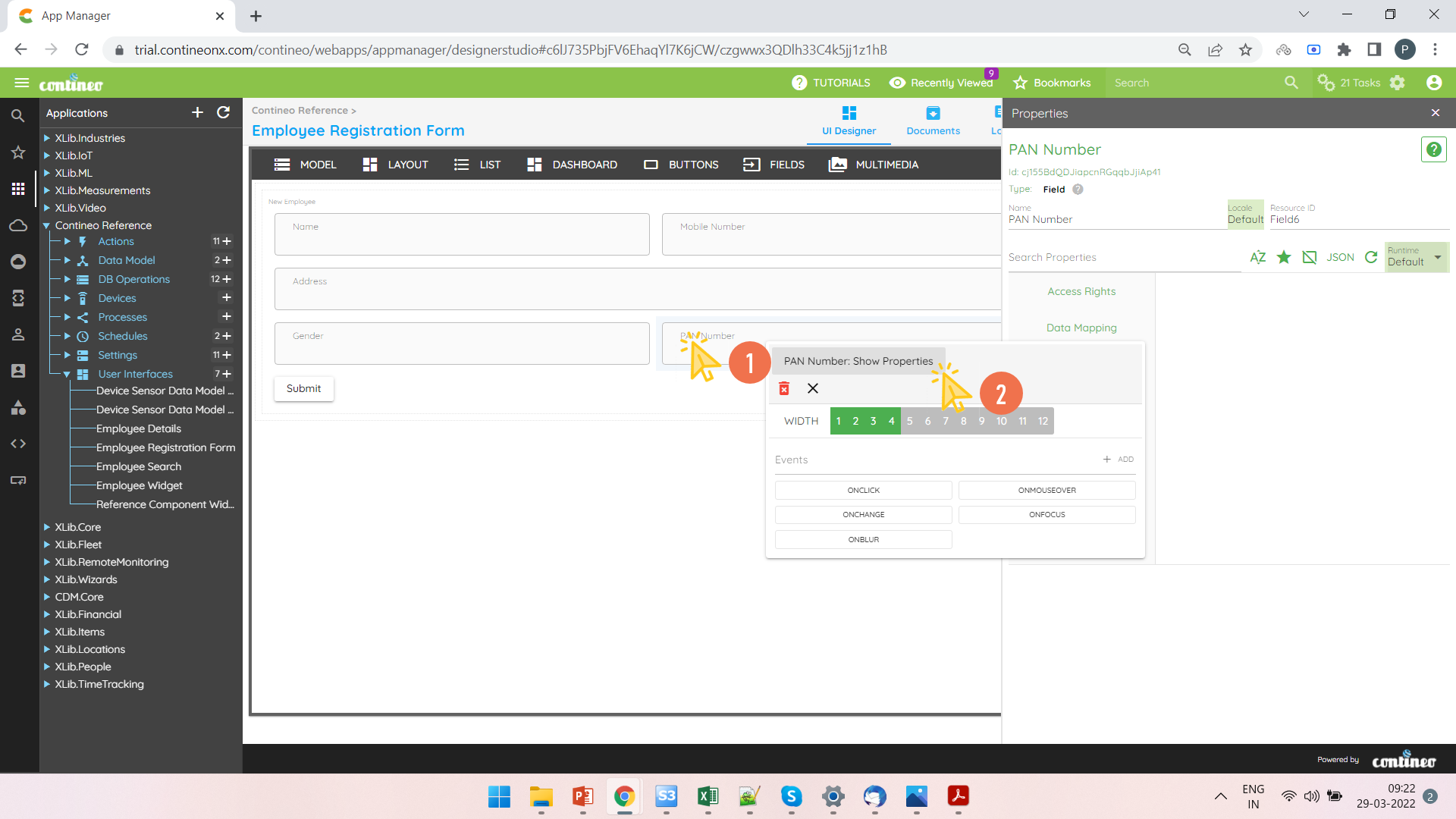
Task: Click the green help icon in Properties
Action: click(x=1433, y=149)
